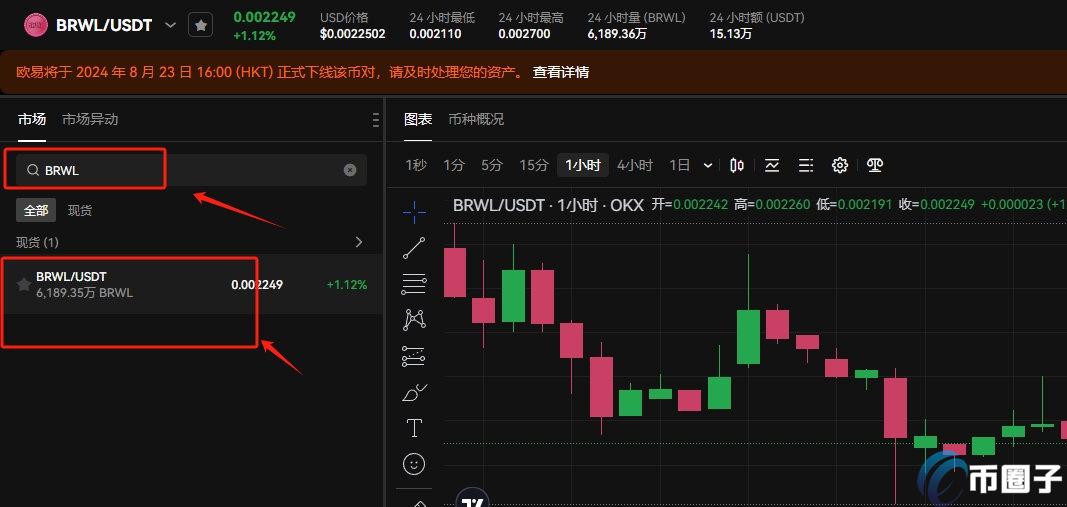Favorite BRWL/USDT row with its star
The width and height of the screenshot is (1067, 507).
[24, 284]
